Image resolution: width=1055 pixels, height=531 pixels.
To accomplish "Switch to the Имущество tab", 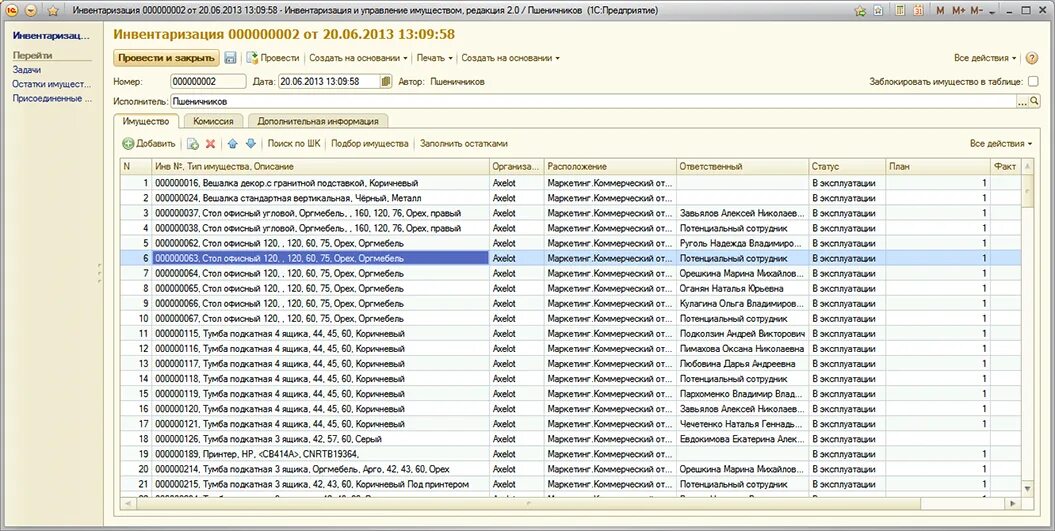I will point(146,121).
